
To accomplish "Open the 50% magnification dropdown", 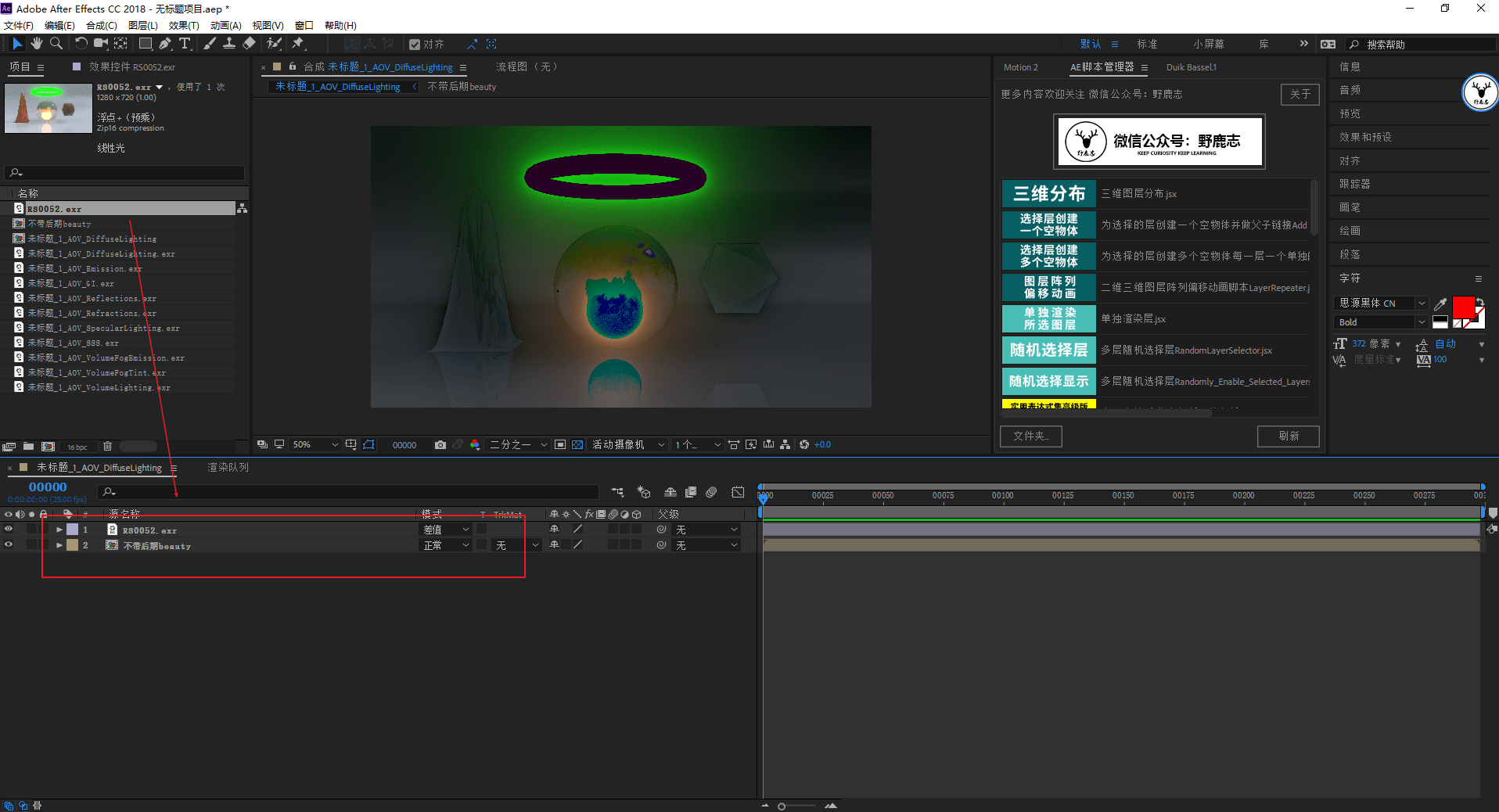I will point(315,444).
